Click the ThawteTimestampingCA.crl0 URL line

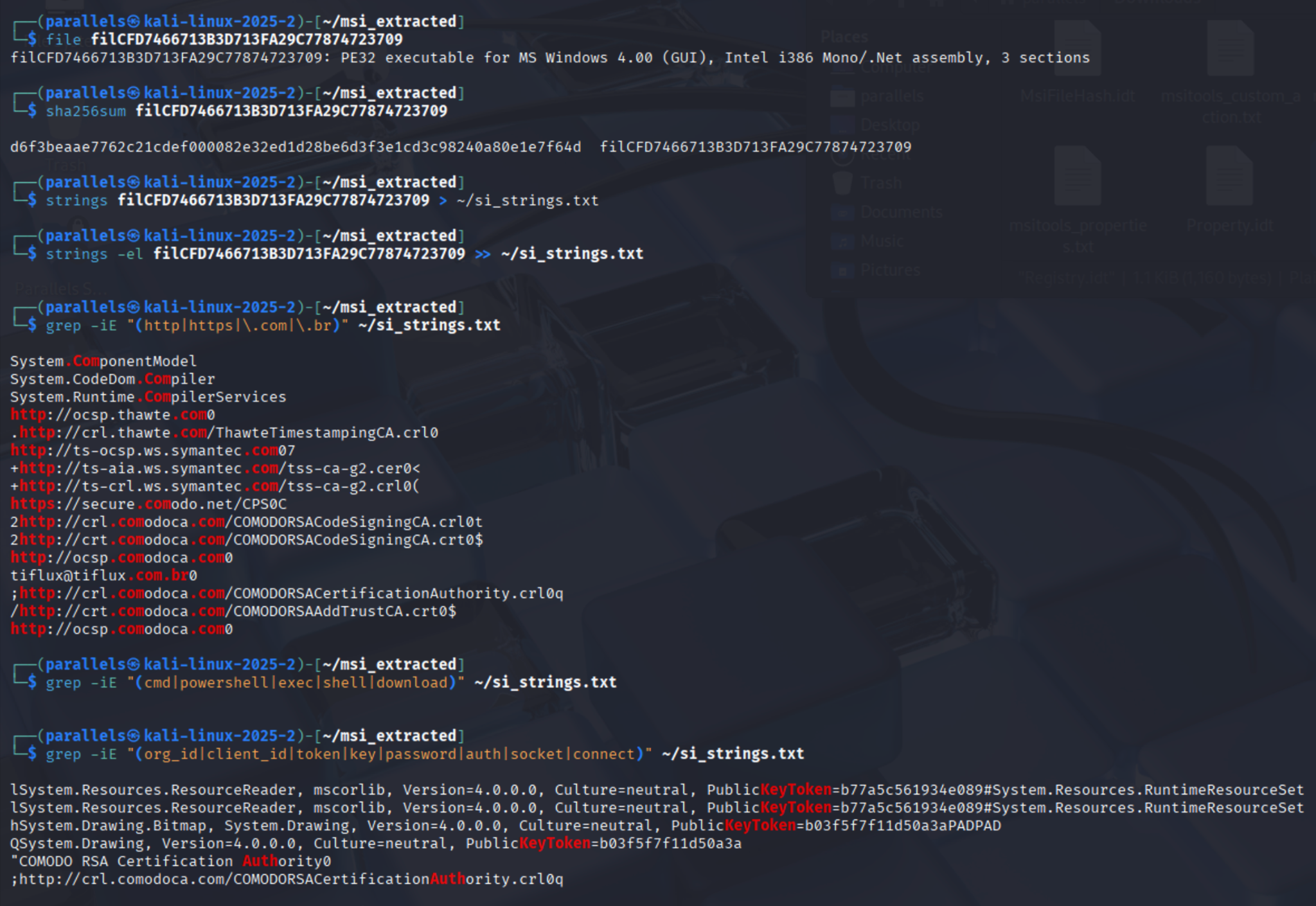tap(224, 433)
